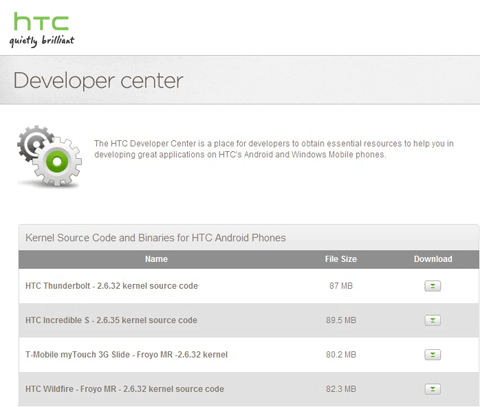Select the Download column header

coord(433,259)
